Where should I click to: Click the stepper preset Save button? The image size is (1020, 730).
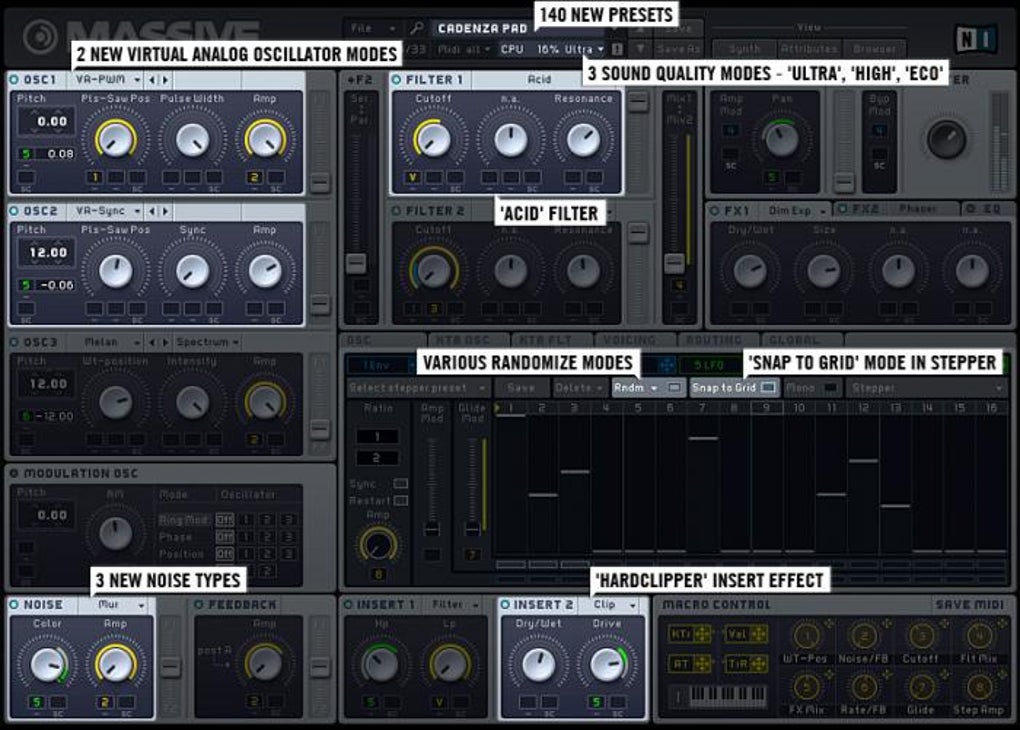[x=520, y=388]
